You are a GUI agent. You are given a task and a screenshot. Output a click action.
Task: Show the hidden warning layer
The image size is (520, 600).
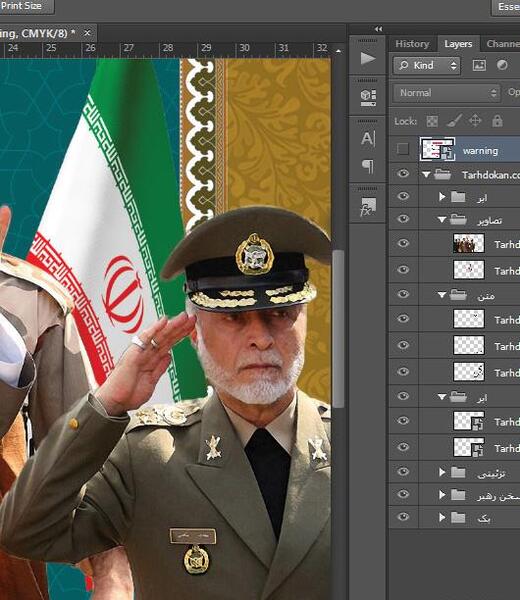pos(403,149)
